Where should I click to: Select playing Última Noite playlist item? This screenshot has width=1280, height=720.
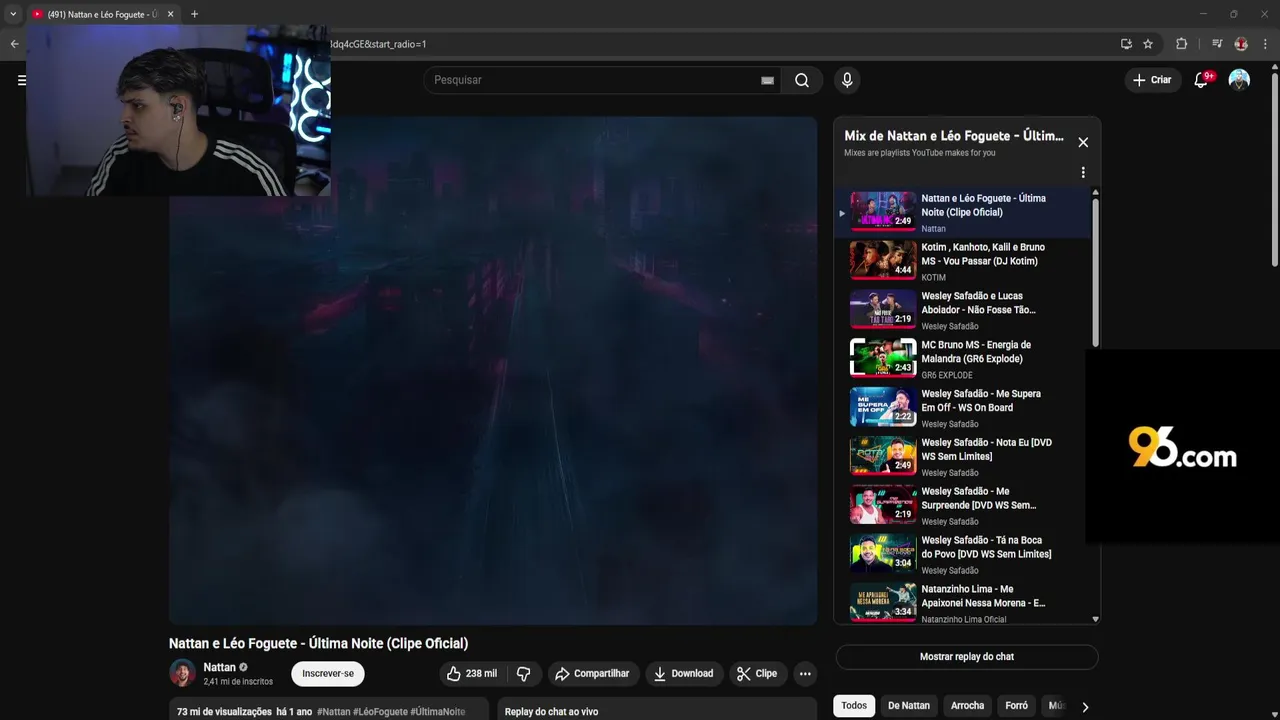click(962, 213)
